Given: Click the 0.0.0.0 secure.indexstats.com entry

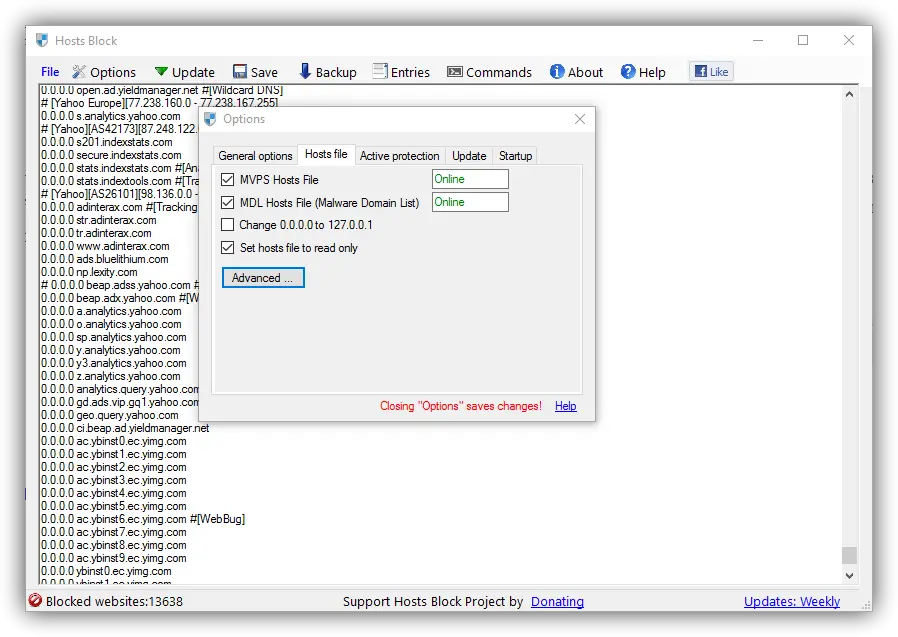Looking at the screenshot, I should (x=111, y=155).
